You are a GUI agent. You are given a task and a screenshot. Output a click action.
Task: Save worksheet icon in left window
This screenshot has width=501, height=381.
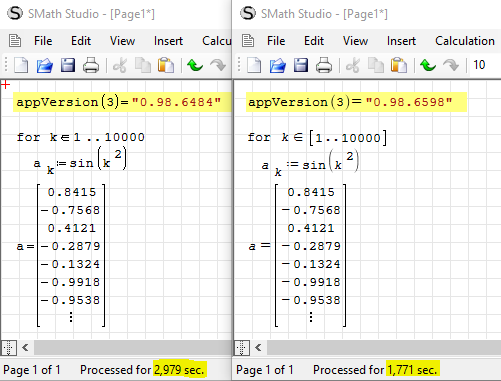click(x=68, y=65)
